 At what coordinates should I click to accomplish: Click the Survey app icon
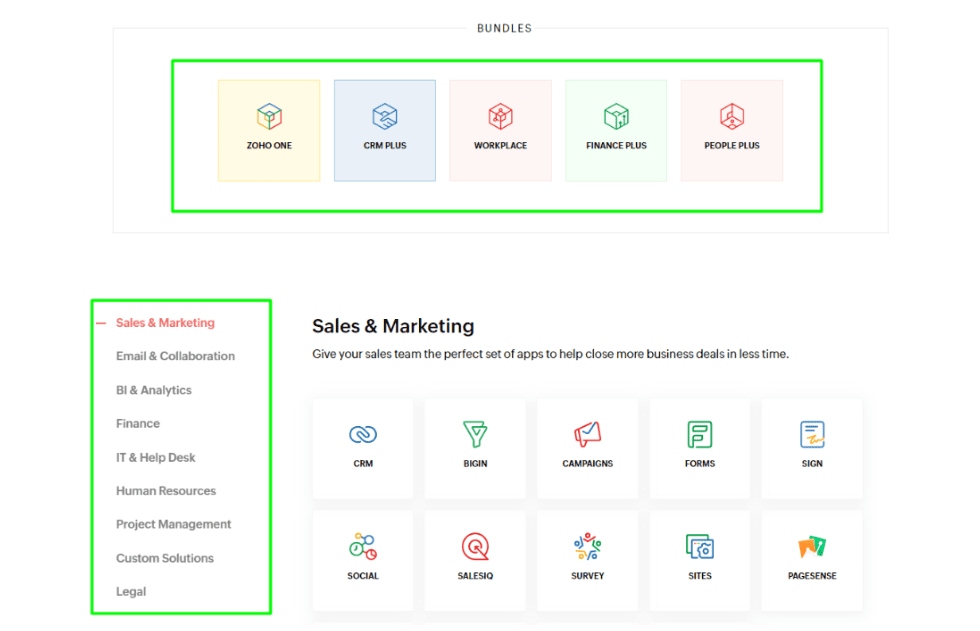pos(588,547)
